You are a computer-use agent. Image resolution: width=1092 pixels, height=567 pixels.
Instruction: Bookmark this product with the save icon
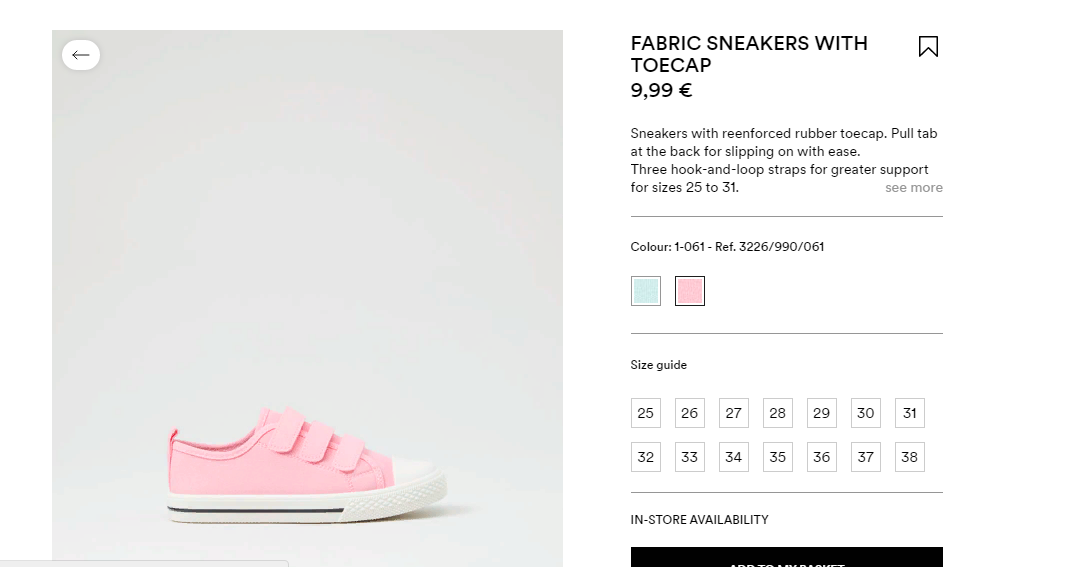928,47
